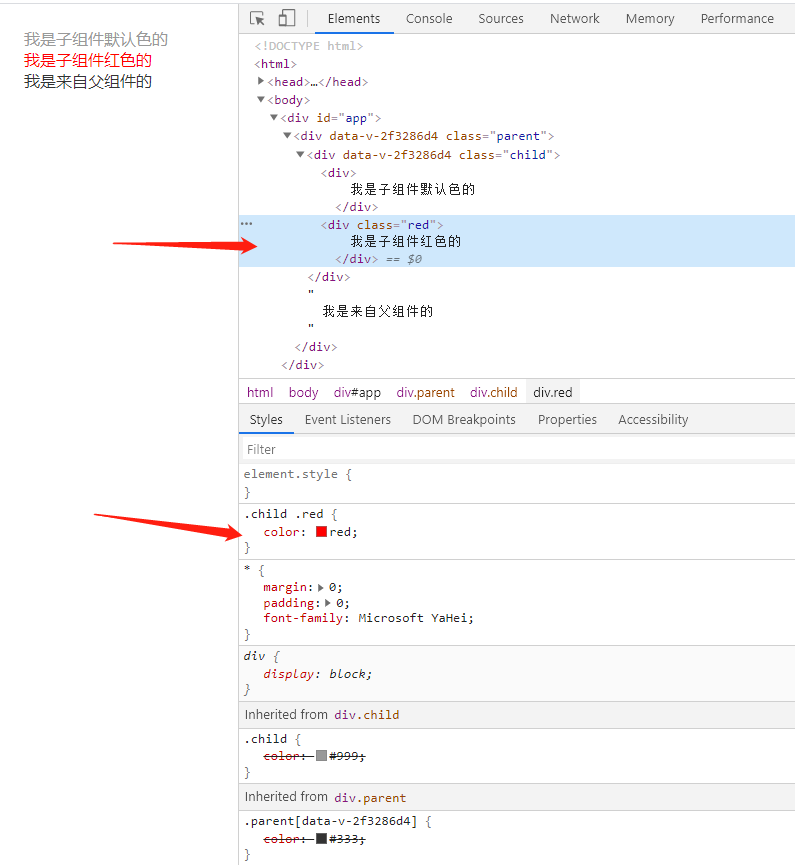Screen dimensions: 795x865
Task: Click the universal * selector
Action: [x=247, y=569]
